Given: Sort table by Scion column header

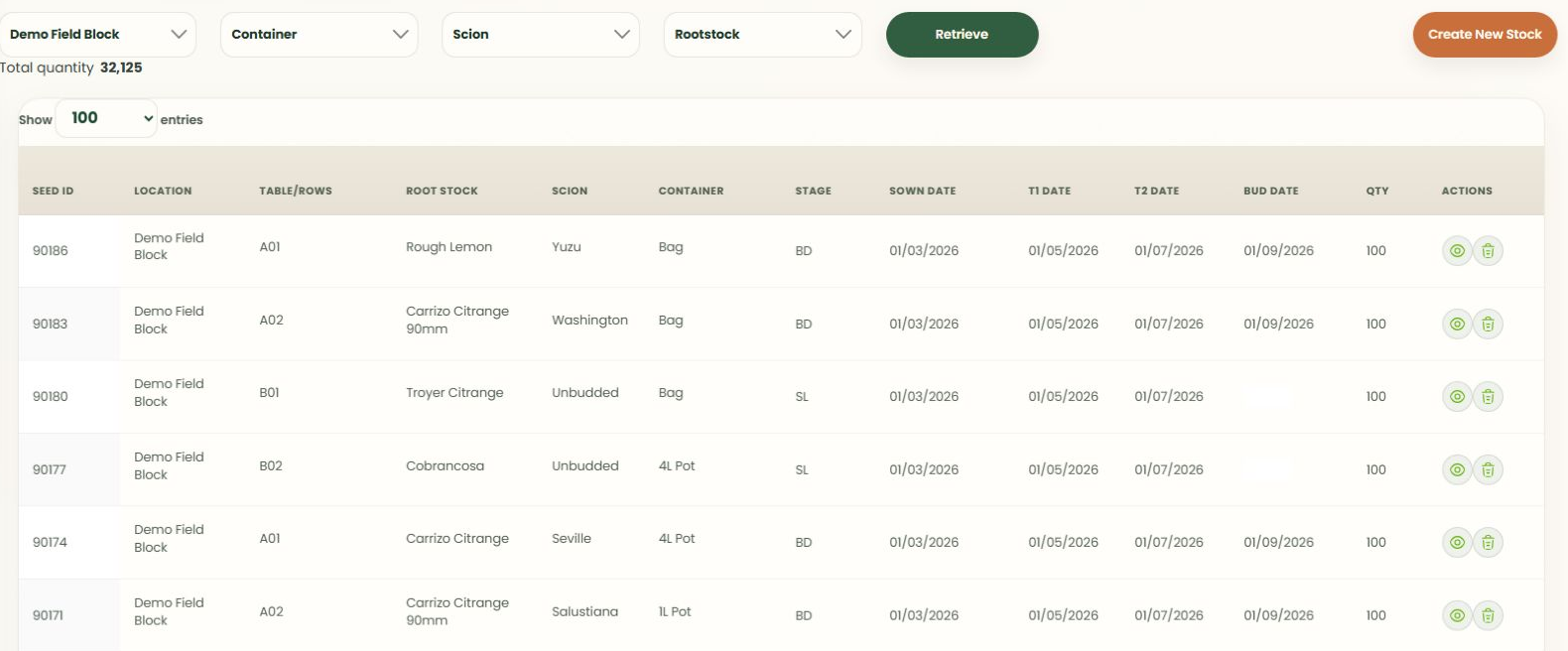Looking at the screenshot, I should (570, 191).
